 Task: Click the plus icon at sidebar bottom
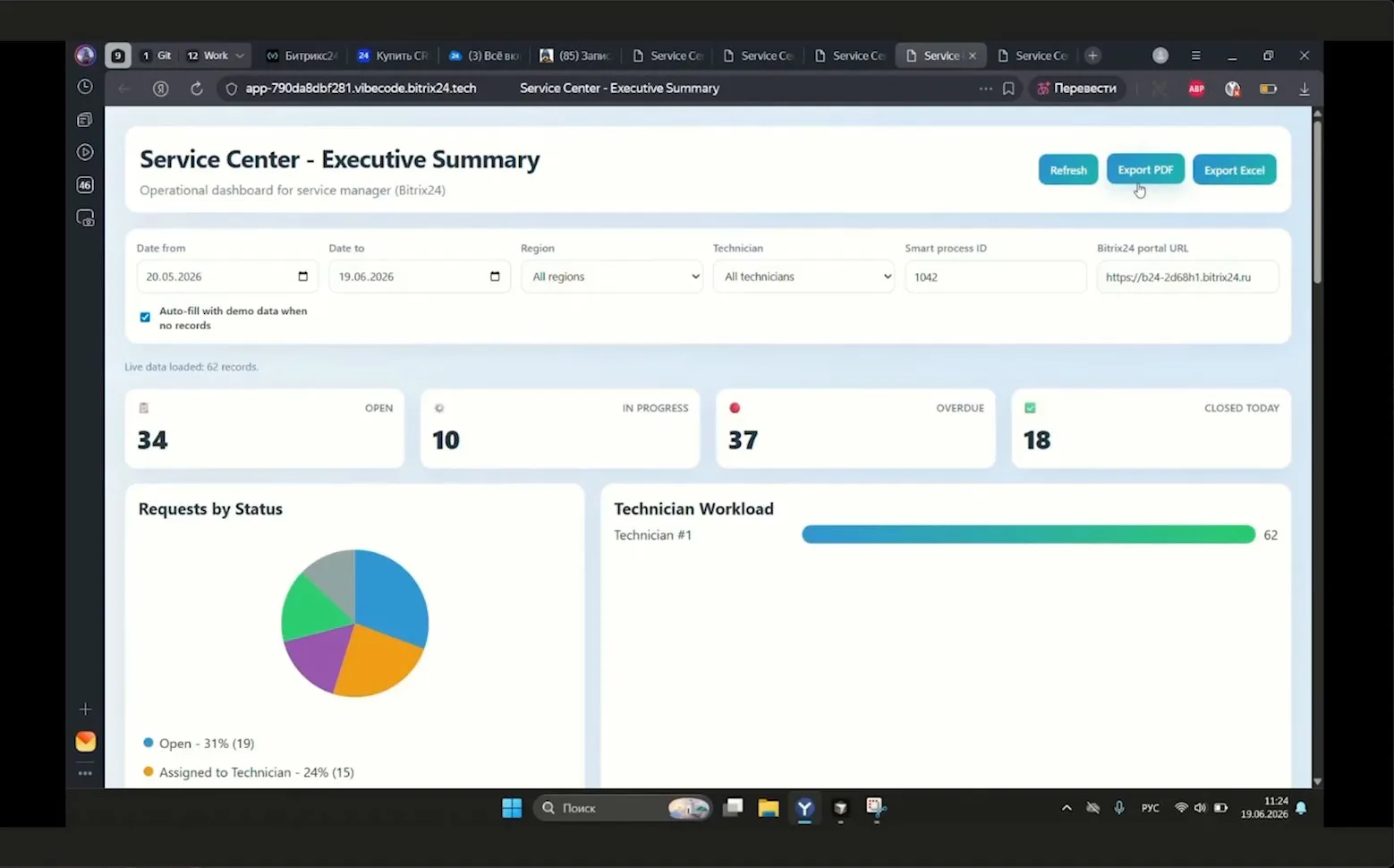pos(85,710)
